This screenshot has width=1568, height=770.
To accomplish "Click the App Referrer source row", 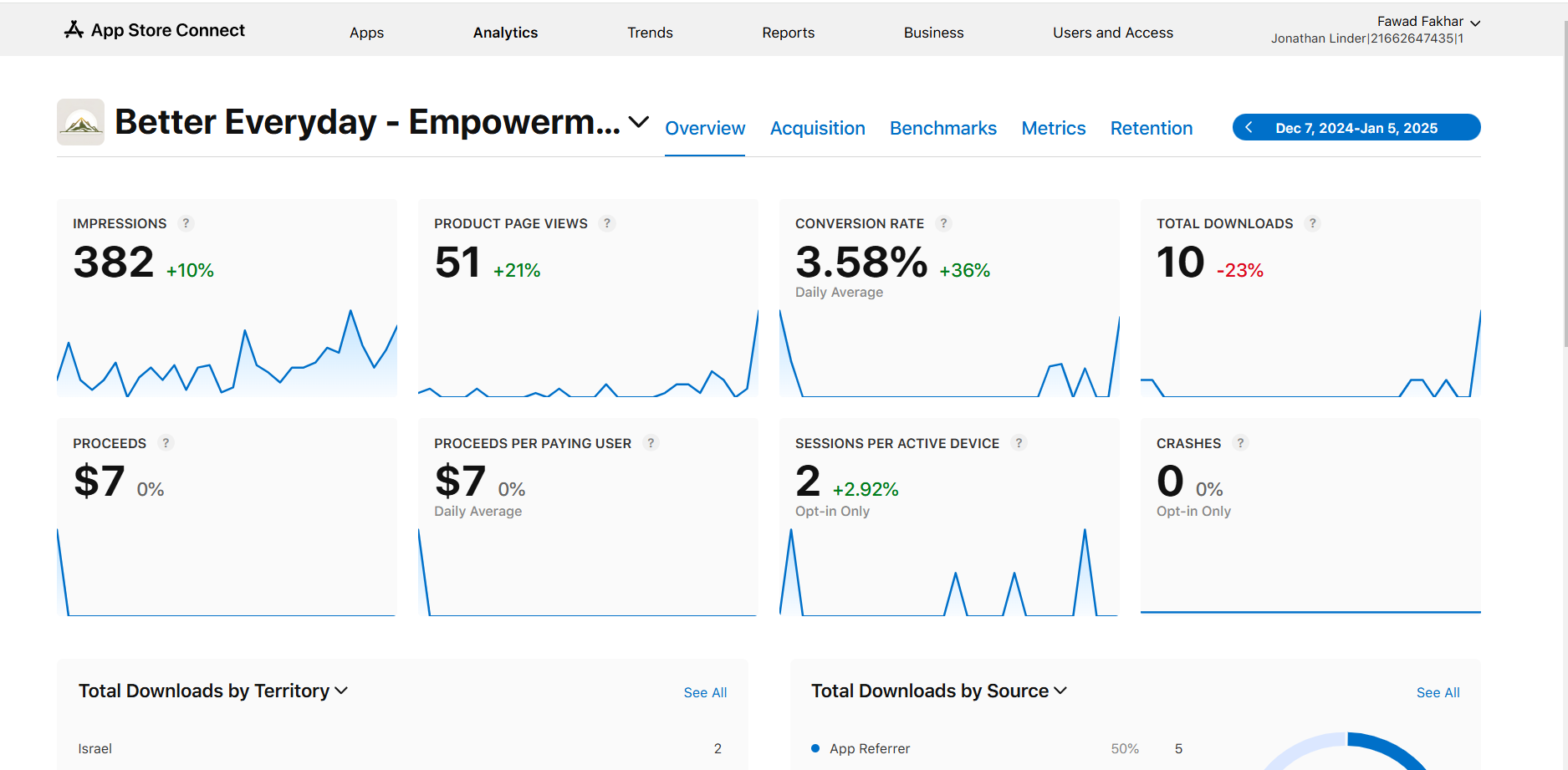I will (x=998, y=748).
